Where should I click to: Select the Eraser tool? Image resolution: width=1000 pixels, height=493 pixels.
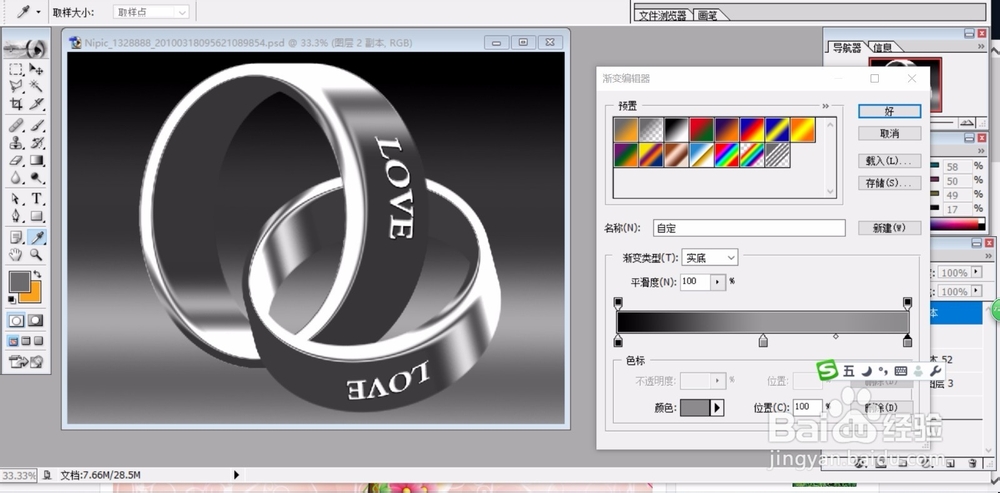click(x=16, y=160)
